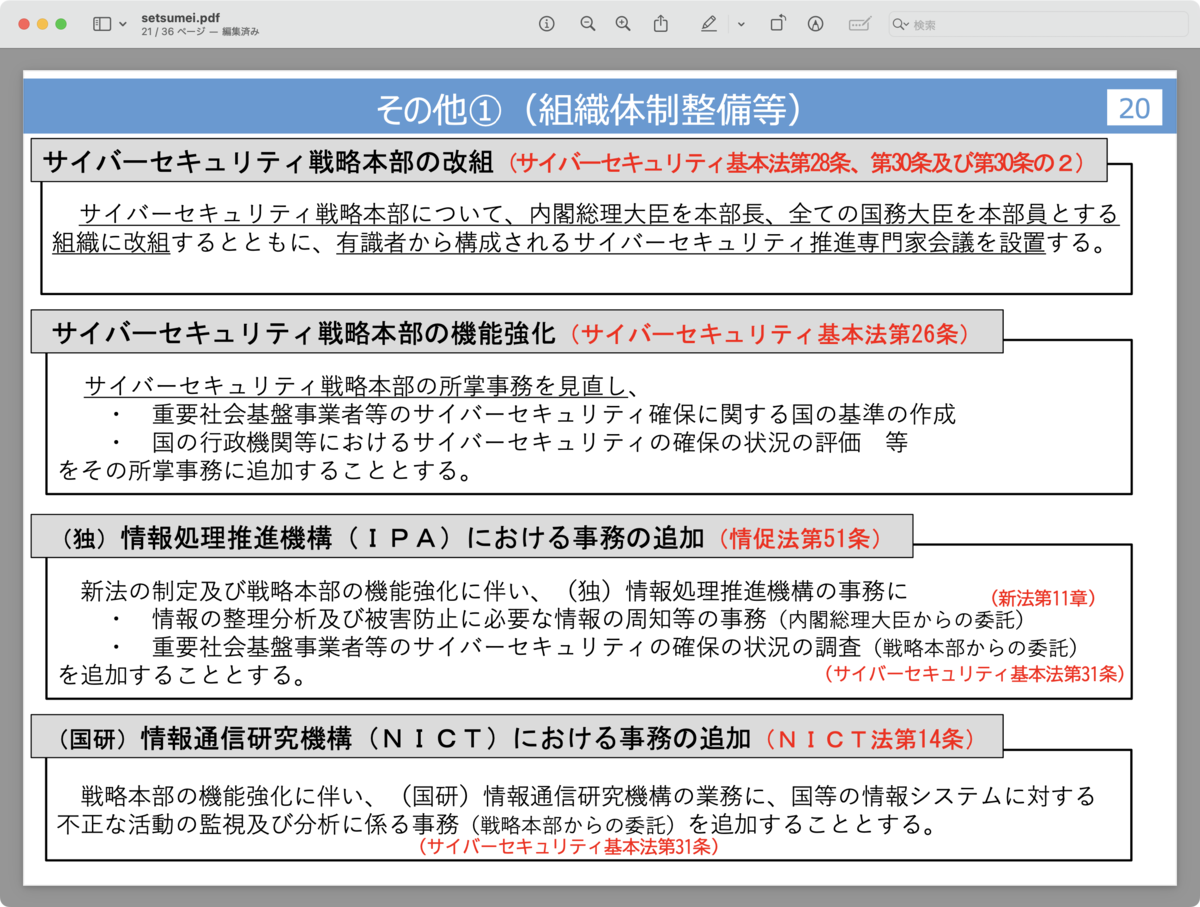The image size is (1200, 907).
Task: Click the page number 20 box
Action: [x=1134, y=108]
